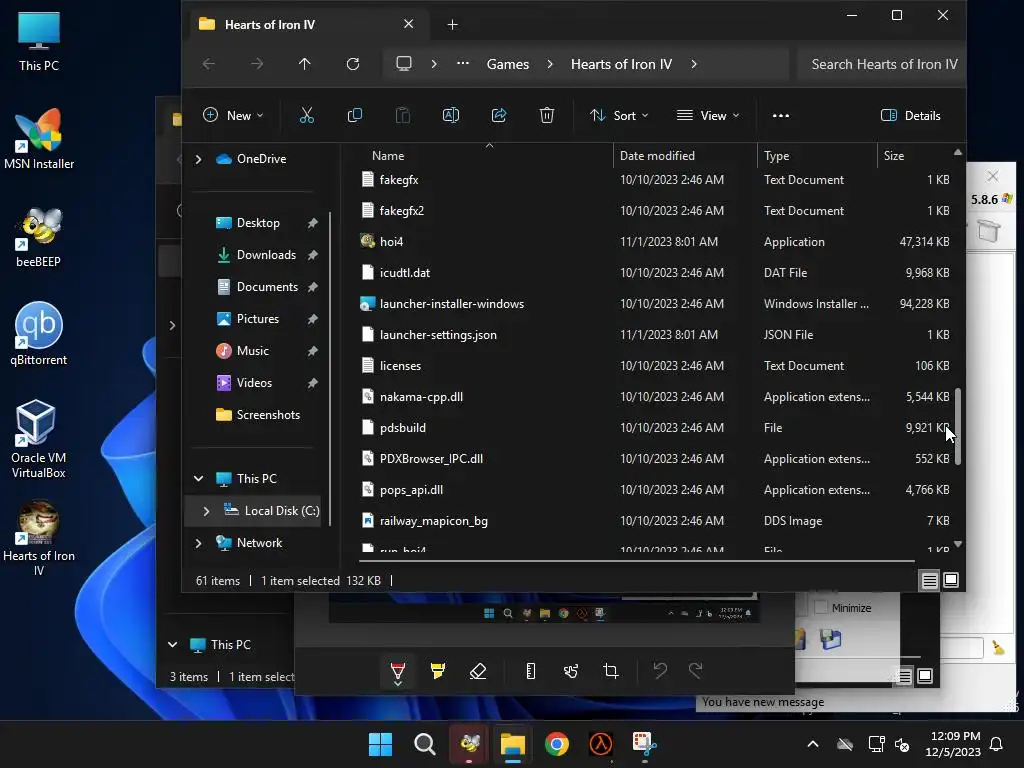Screen dimensions: 1024x768
Task: Toggle Minimize checkbox in background window
Action: [820, 607]
